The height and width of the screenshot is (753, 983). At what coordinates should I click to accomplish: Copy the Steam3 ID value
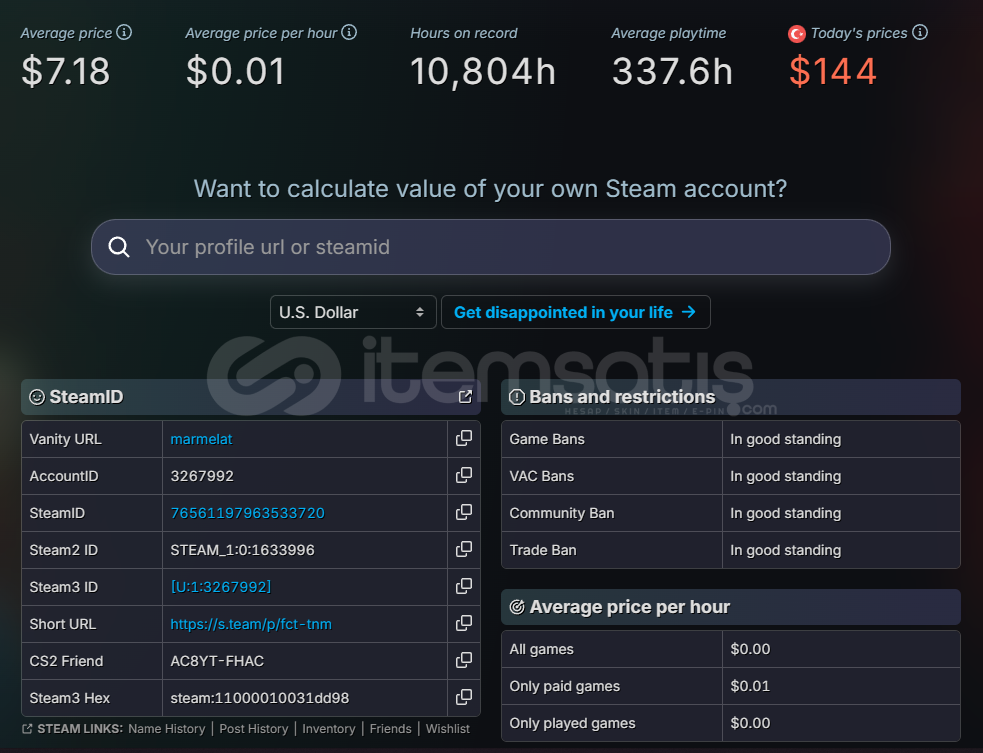pos(464,586)
